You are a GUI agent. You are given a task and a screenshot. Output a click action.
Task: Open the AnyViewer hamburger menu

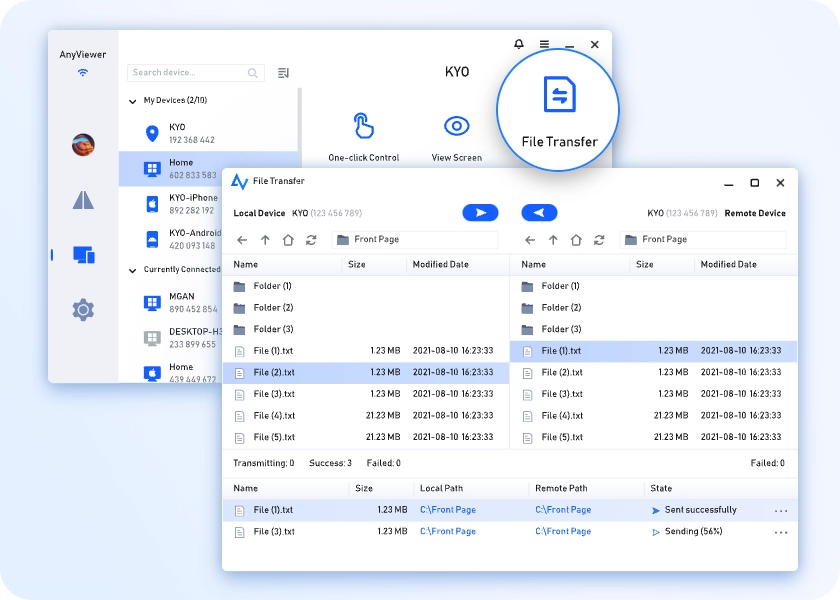(544, 44)
